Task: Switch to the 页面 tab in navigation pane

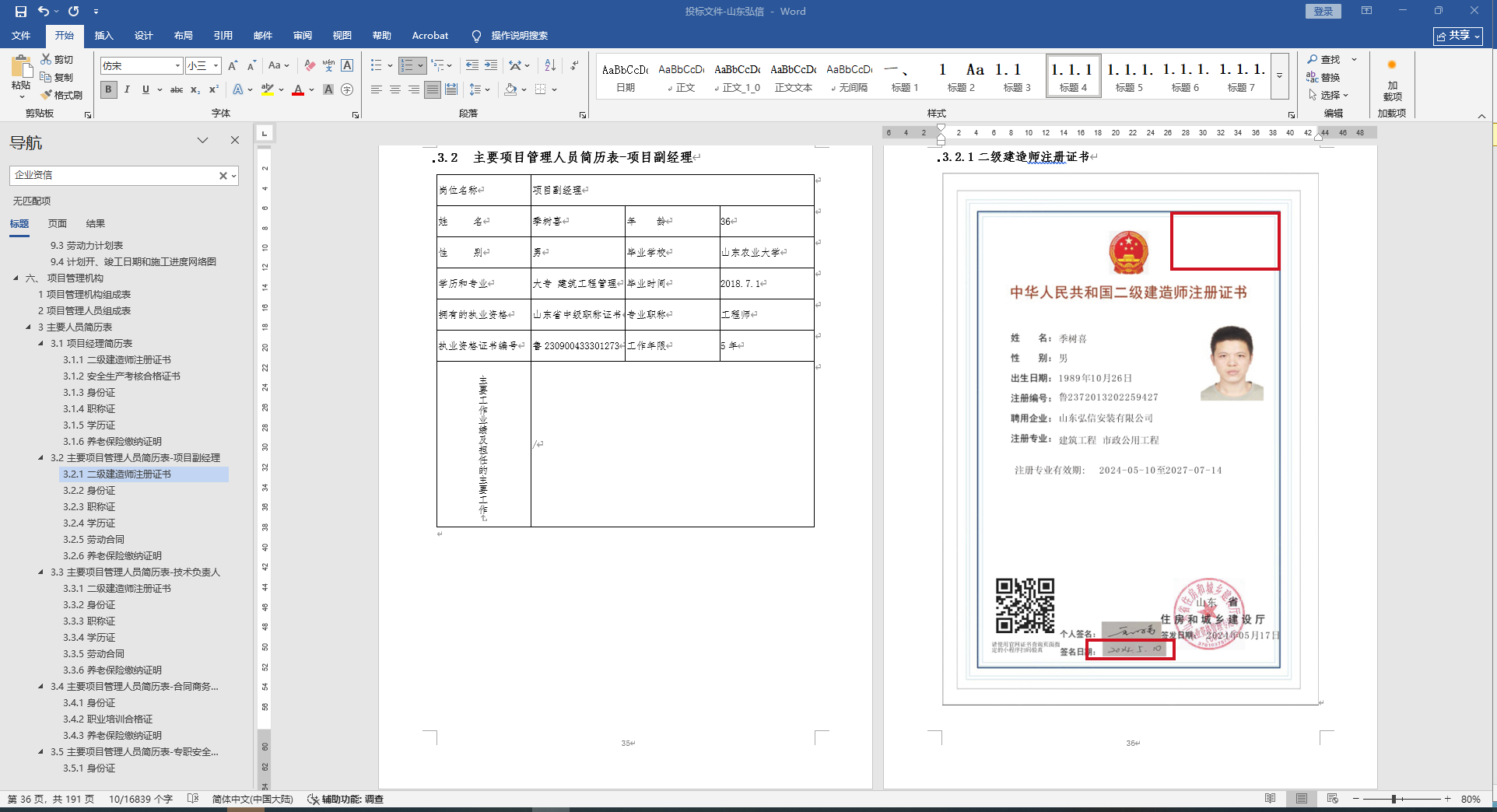Action: pos(58,223)
